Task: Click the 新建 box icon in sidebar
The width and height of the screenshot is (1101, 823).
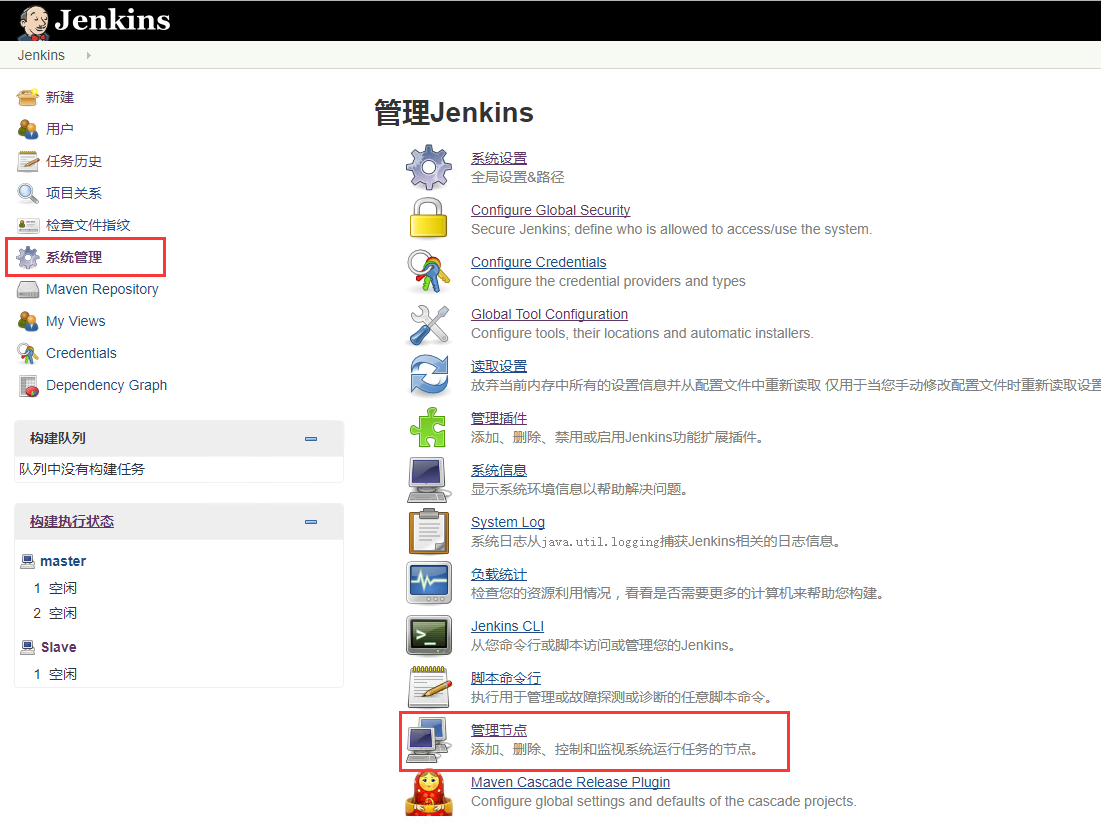Action: (x=28, y=97)
